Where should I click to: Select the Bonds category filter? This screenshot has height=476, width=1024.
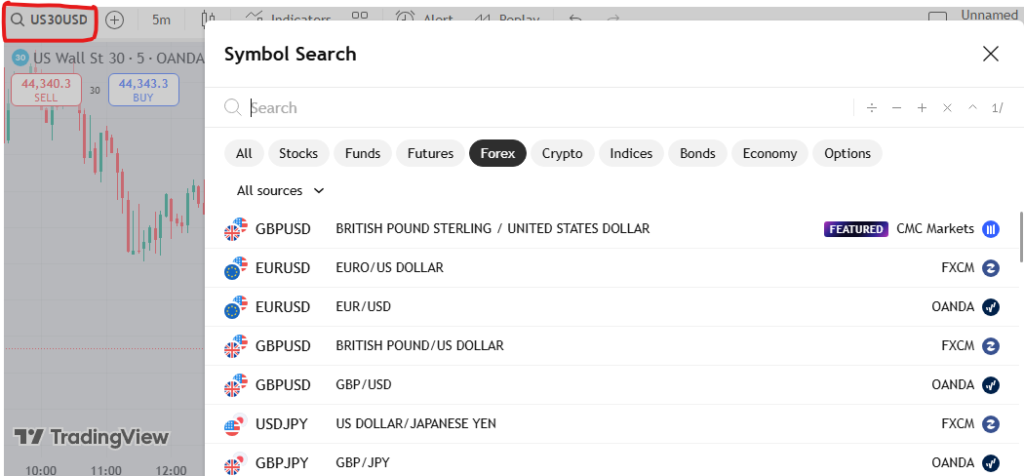697,153
